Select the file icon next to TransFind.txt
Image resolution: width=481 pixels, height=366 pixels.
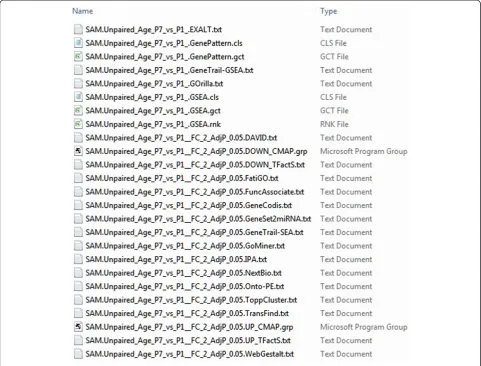coord(78,313)
